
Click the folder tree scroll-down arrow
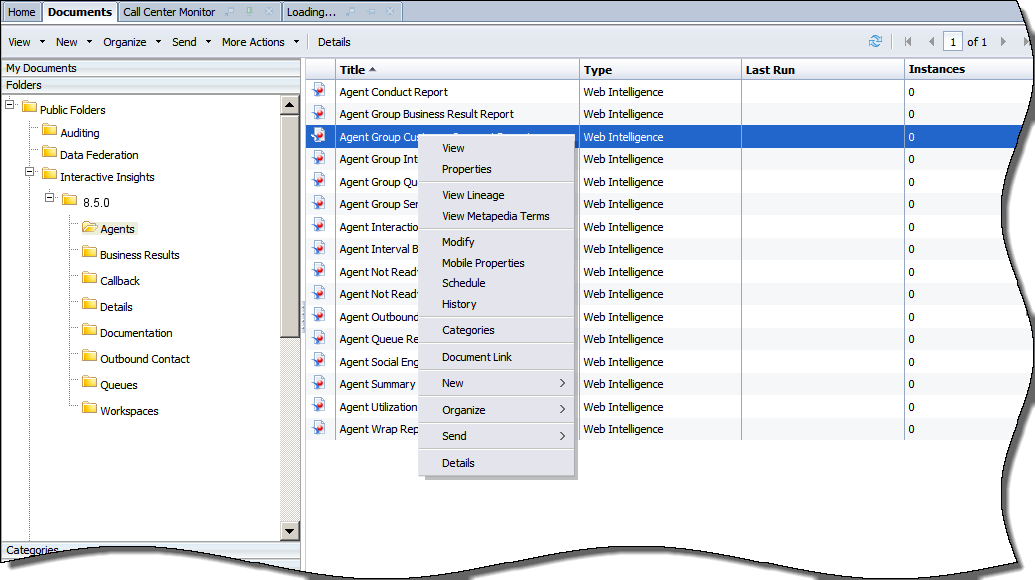(x=290, y=531)
